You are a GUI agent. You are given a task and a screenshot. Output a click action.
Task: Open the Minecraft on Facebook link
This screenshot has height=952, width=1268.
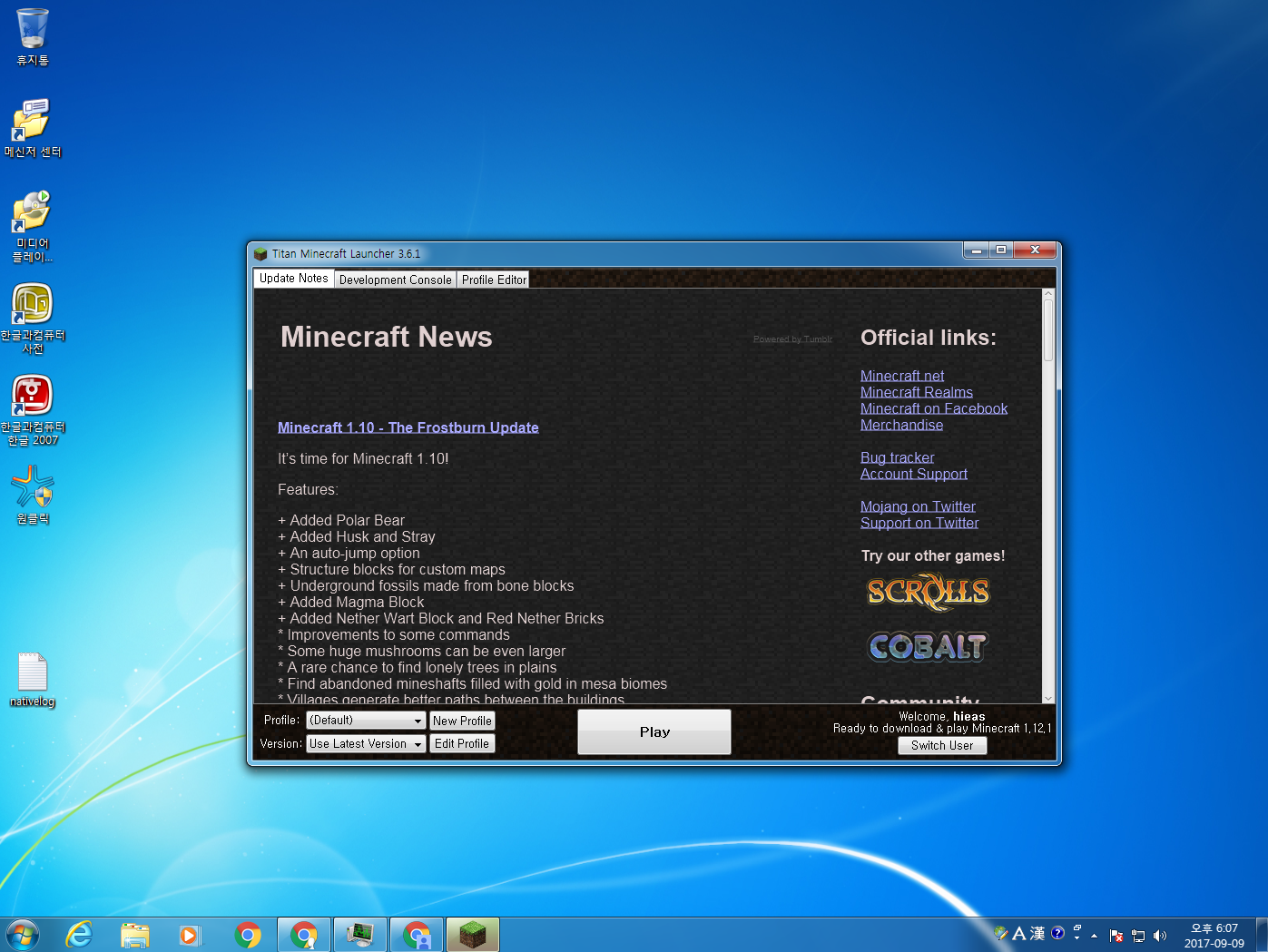coord(934,408)
